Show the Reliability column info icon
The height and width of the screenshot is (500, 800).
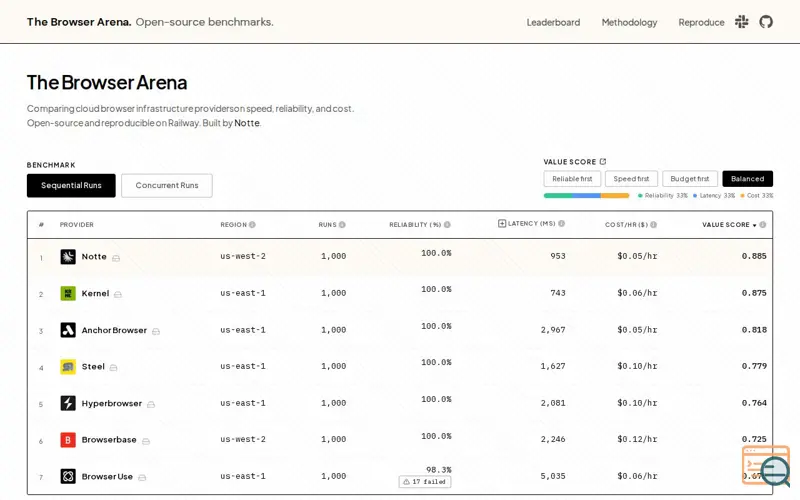coord(447,224)
